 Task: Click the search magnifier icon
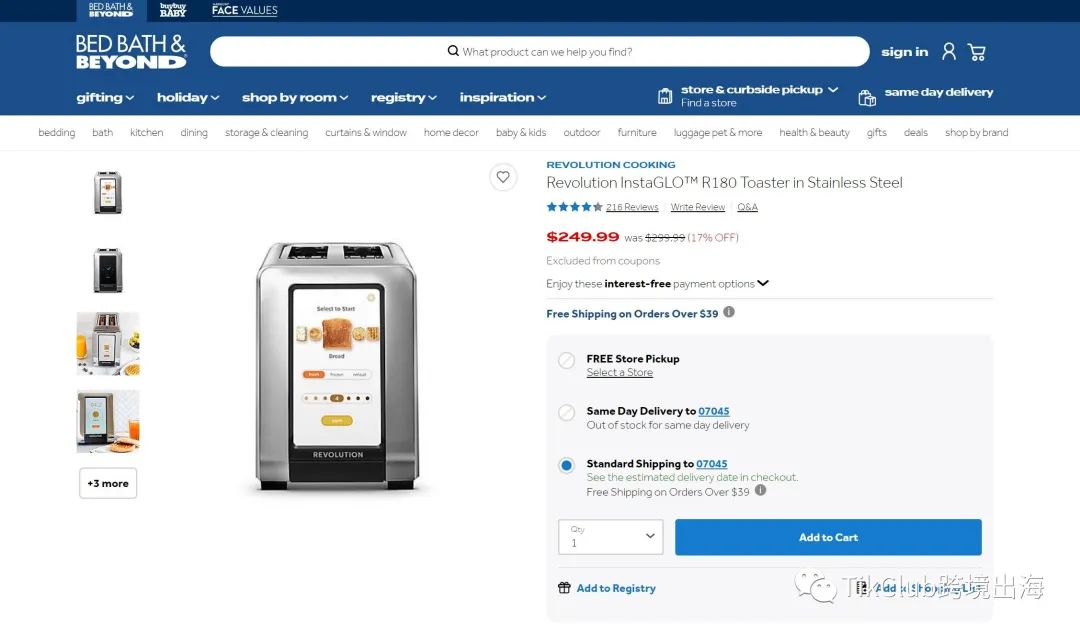click(x=453, y=51)
